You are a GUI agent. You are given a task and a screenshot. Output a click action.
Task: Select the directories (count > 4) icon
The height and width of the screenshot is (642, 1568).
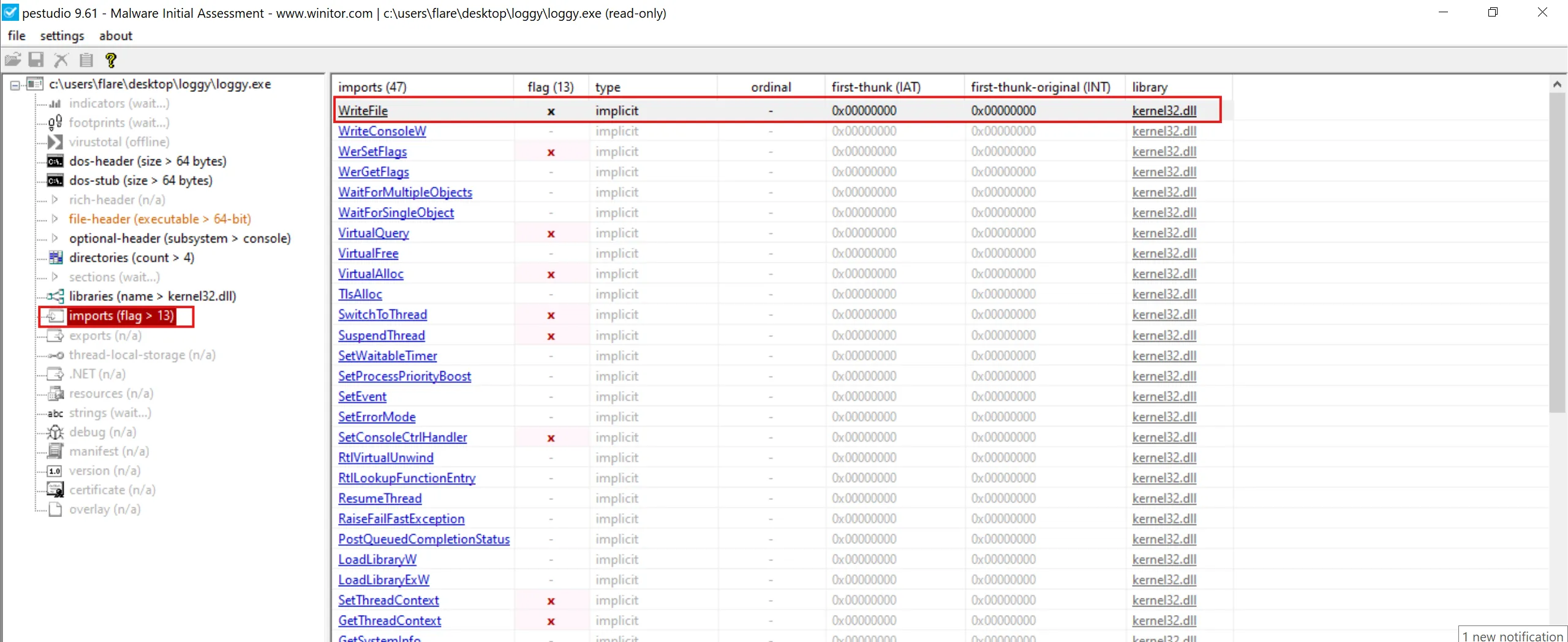(x=56, y=258)
